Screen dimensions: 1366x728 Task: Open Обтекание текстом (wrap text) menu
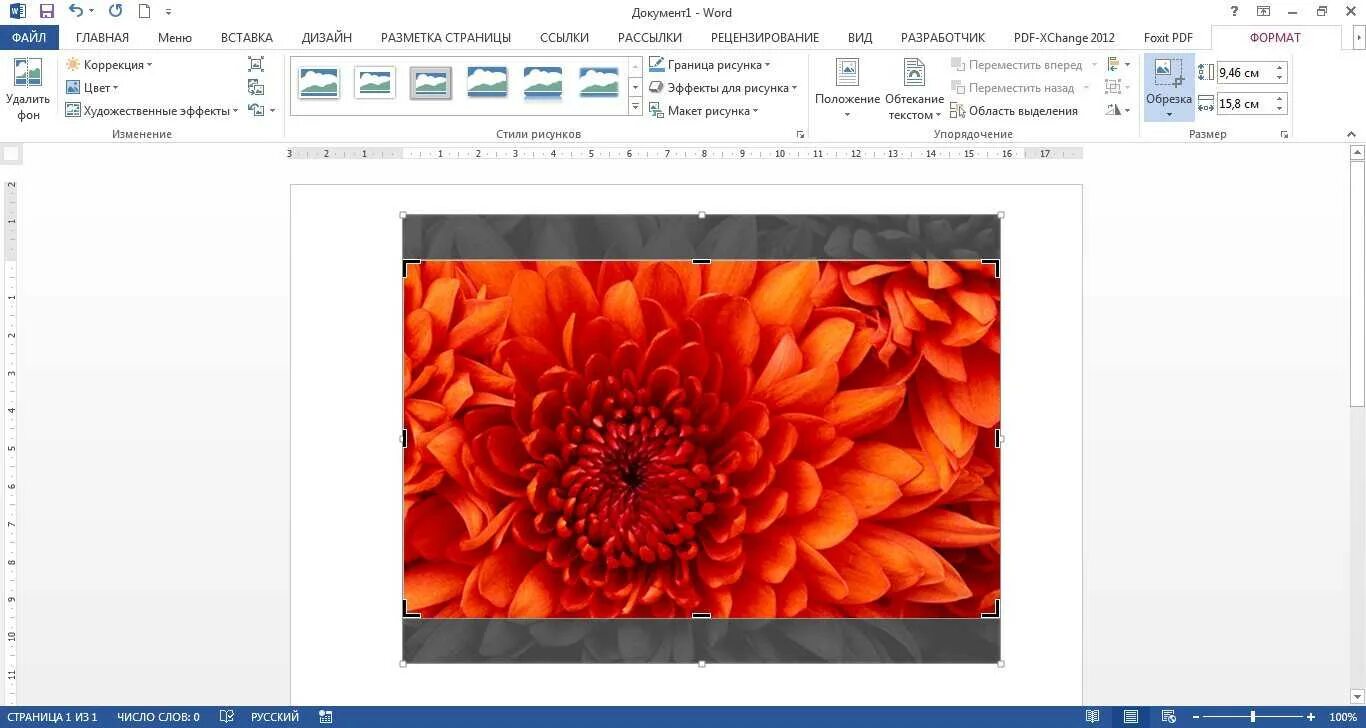[x=915, y=89]
